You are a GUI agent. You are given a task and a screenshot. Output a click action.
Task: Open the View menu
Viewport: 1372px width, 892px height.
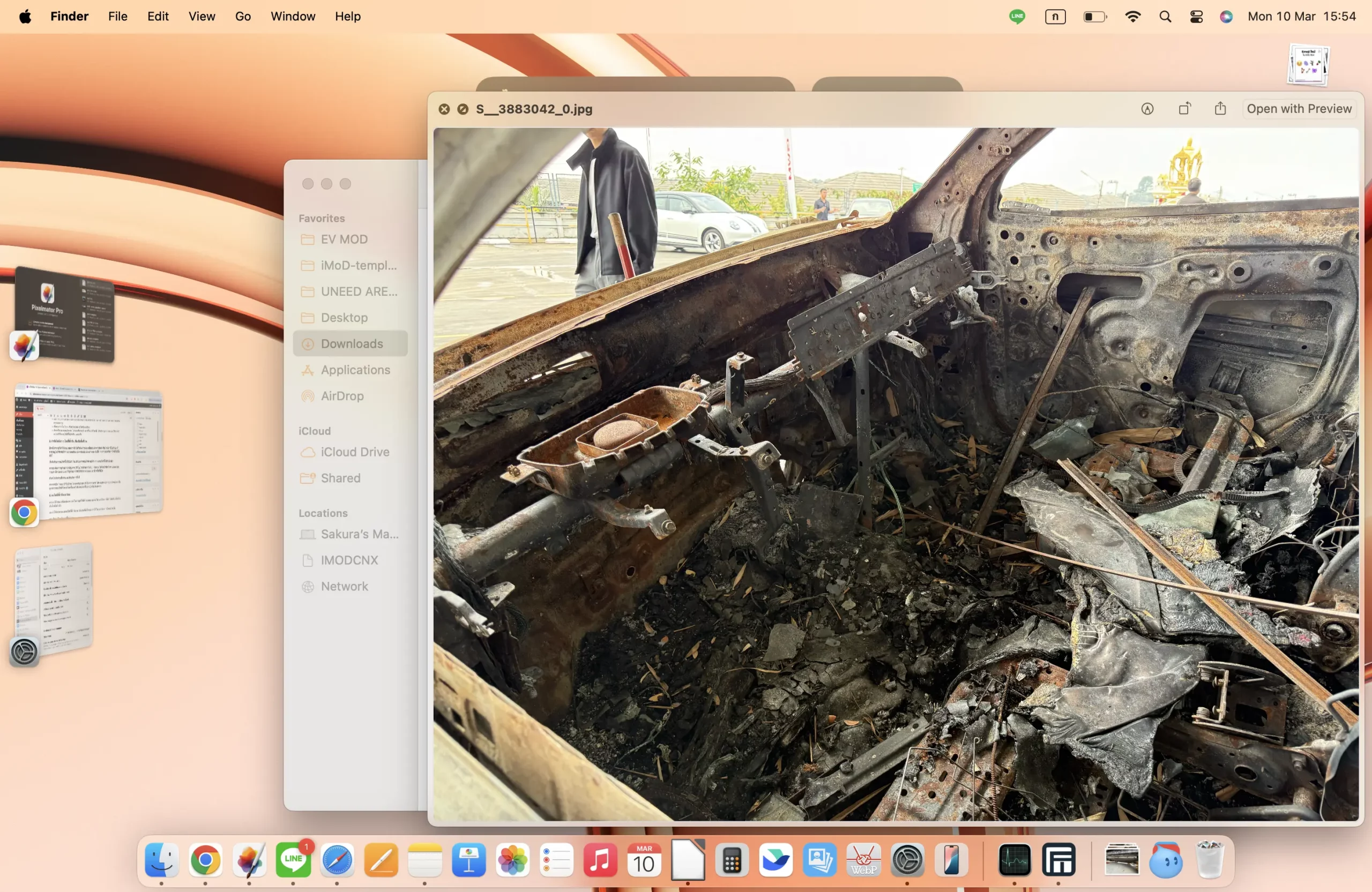[x=202, y=17]
